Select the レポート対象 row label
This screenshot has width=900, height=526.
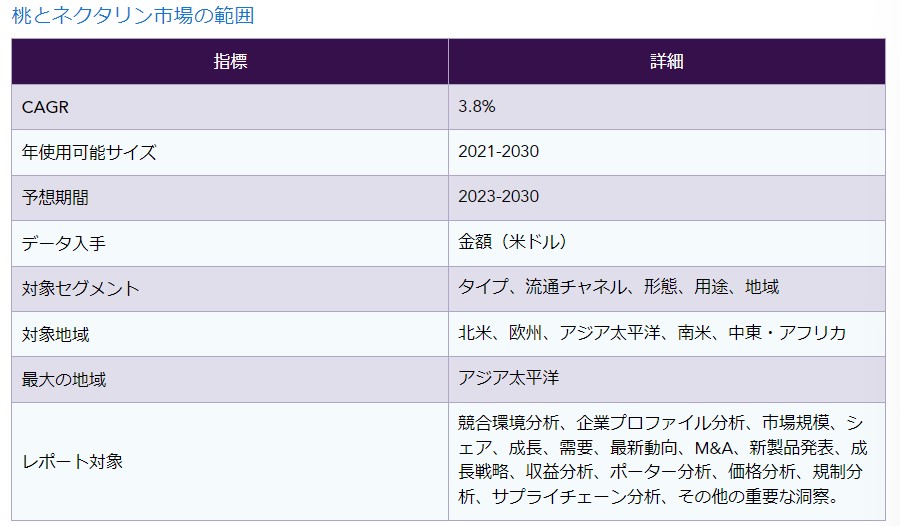73,461
